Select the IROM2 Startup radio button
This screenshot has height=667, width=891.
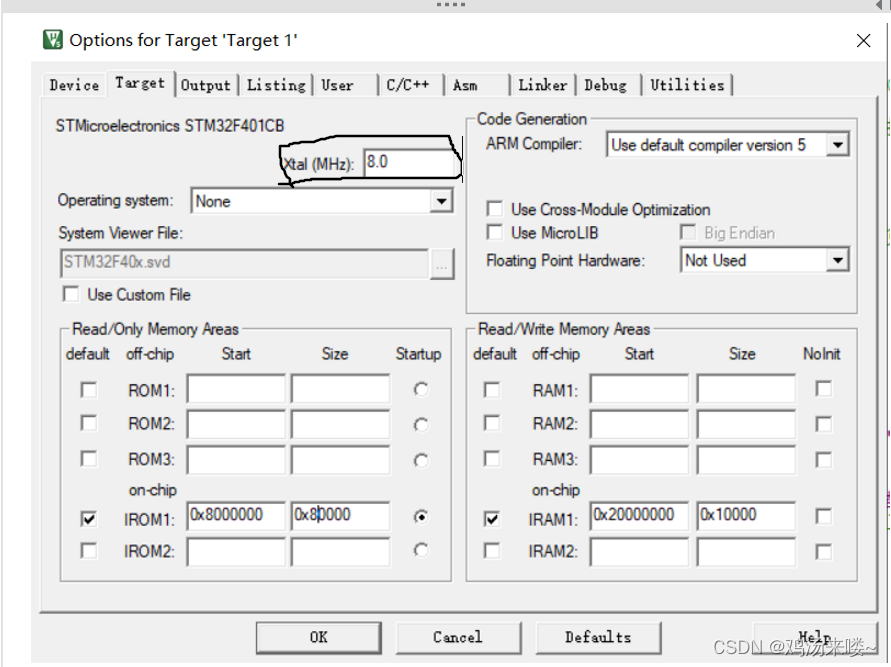421,551
